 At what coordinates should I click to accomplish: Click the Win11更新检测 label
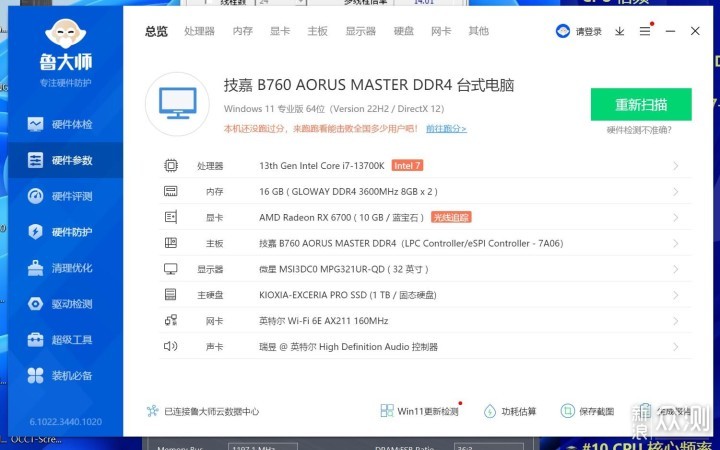tap(428, 411)
